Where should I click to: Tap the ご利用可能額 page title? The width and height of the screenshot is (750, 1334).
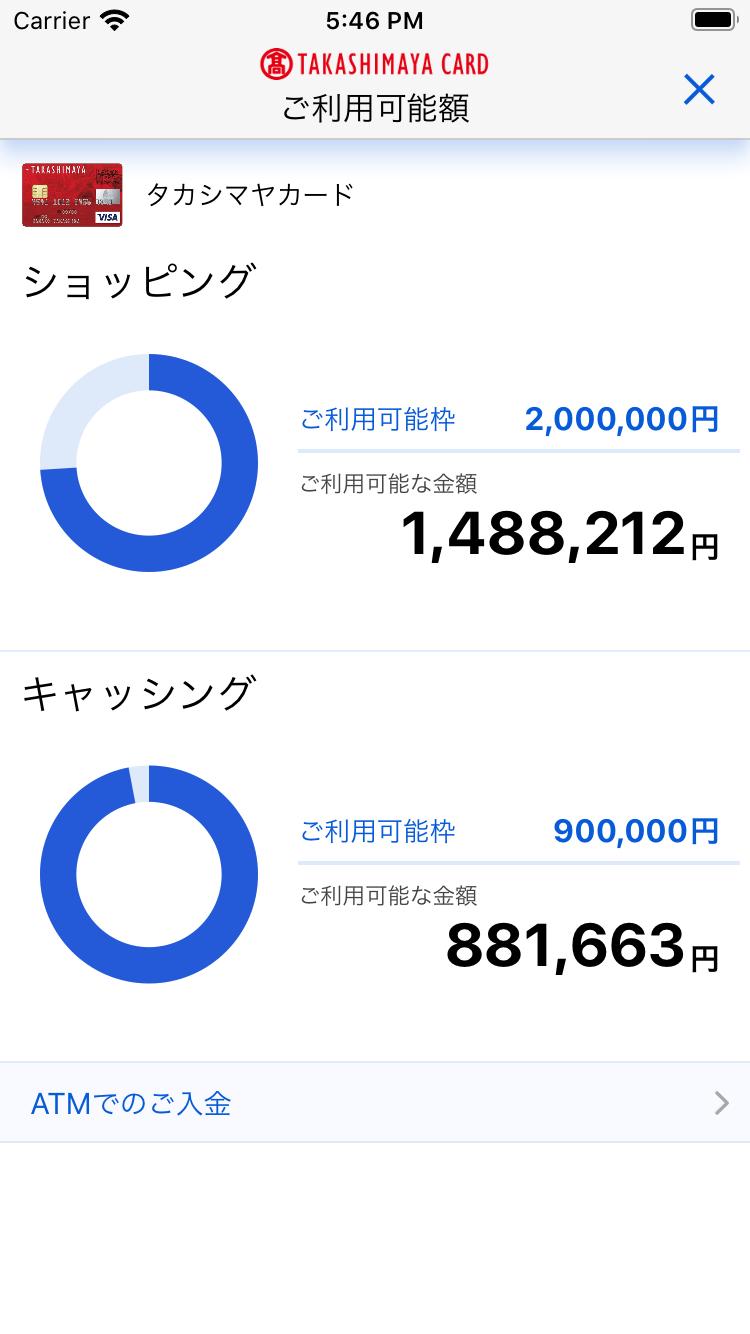click(x=375, y=108)
